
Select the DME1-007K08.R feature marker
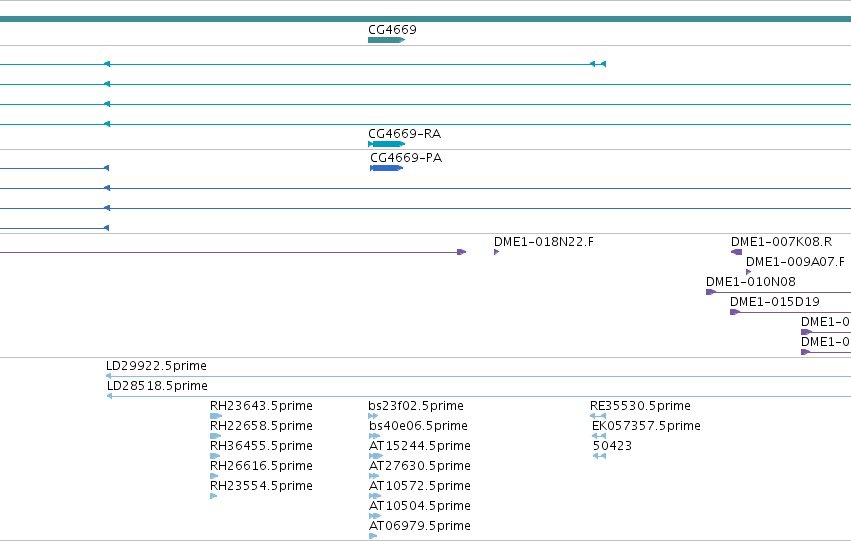tap(736, 252)
